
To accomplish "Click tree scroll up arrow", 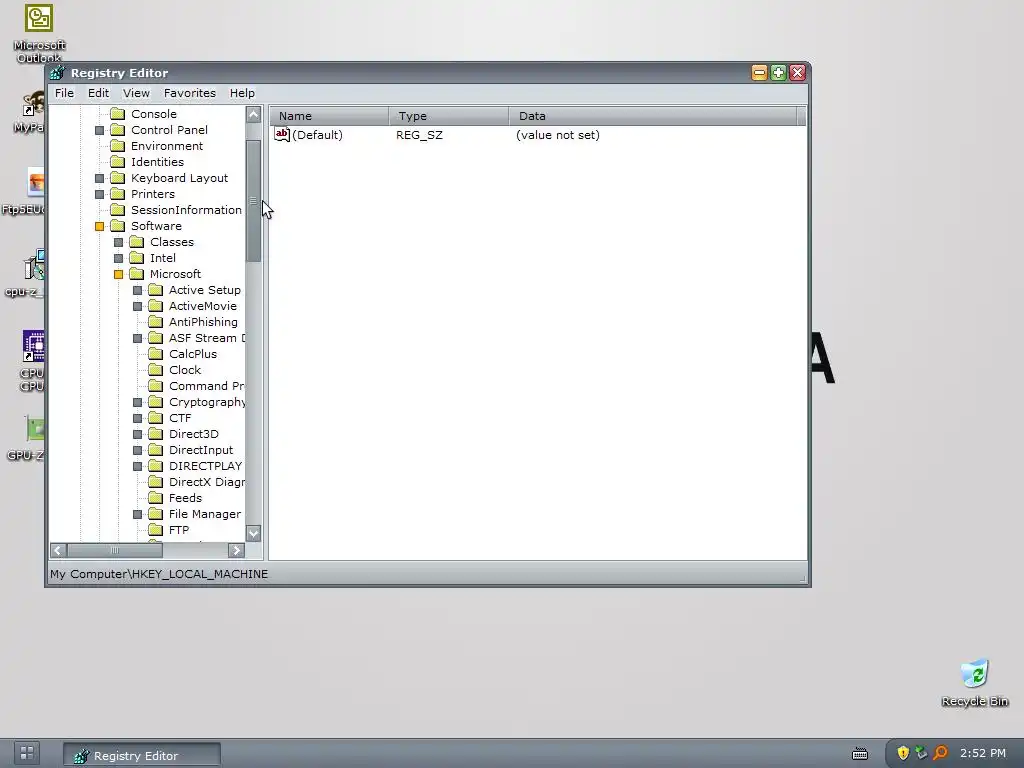I will point(253,115).
